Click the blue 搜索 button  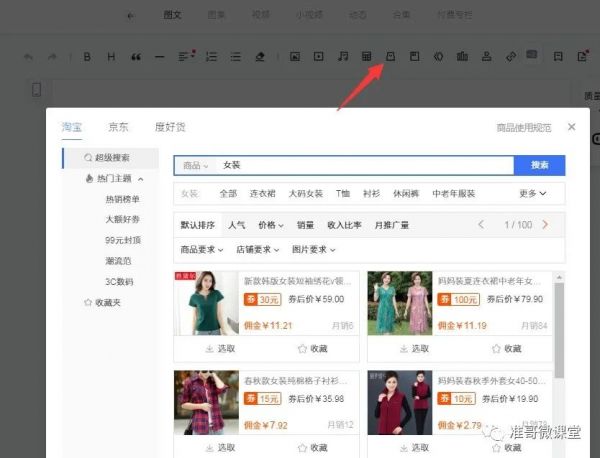pos(539,165)
